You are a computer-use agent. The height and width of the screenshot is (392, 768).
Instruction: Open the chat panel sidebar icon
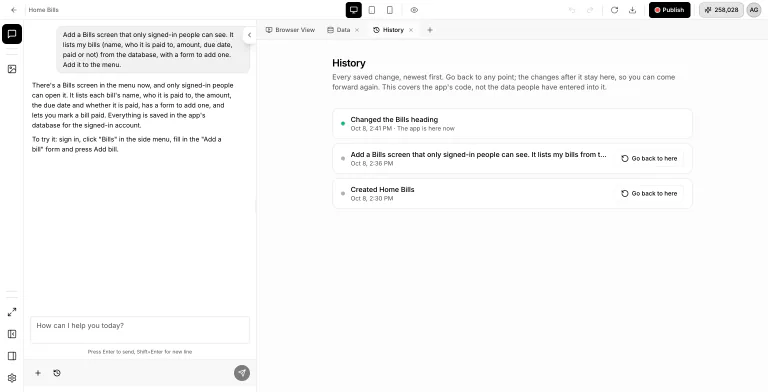[12, 34]
